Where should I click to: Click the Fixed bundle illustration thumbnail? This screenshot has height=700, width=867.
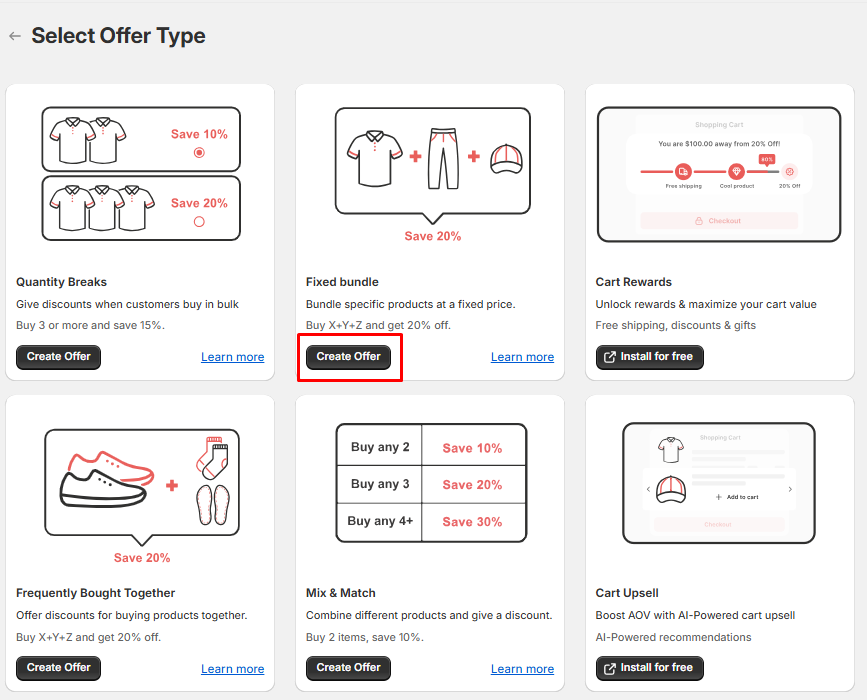pyautogui.click(x=430, y=162)
